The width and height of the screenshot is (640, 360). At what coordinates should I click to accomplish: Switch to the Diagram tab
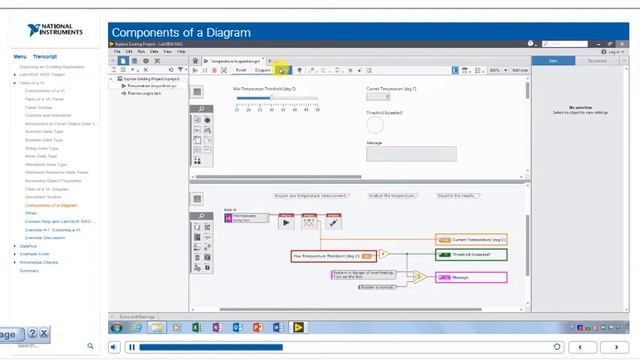pyautogui.click(x=263, y=70)
